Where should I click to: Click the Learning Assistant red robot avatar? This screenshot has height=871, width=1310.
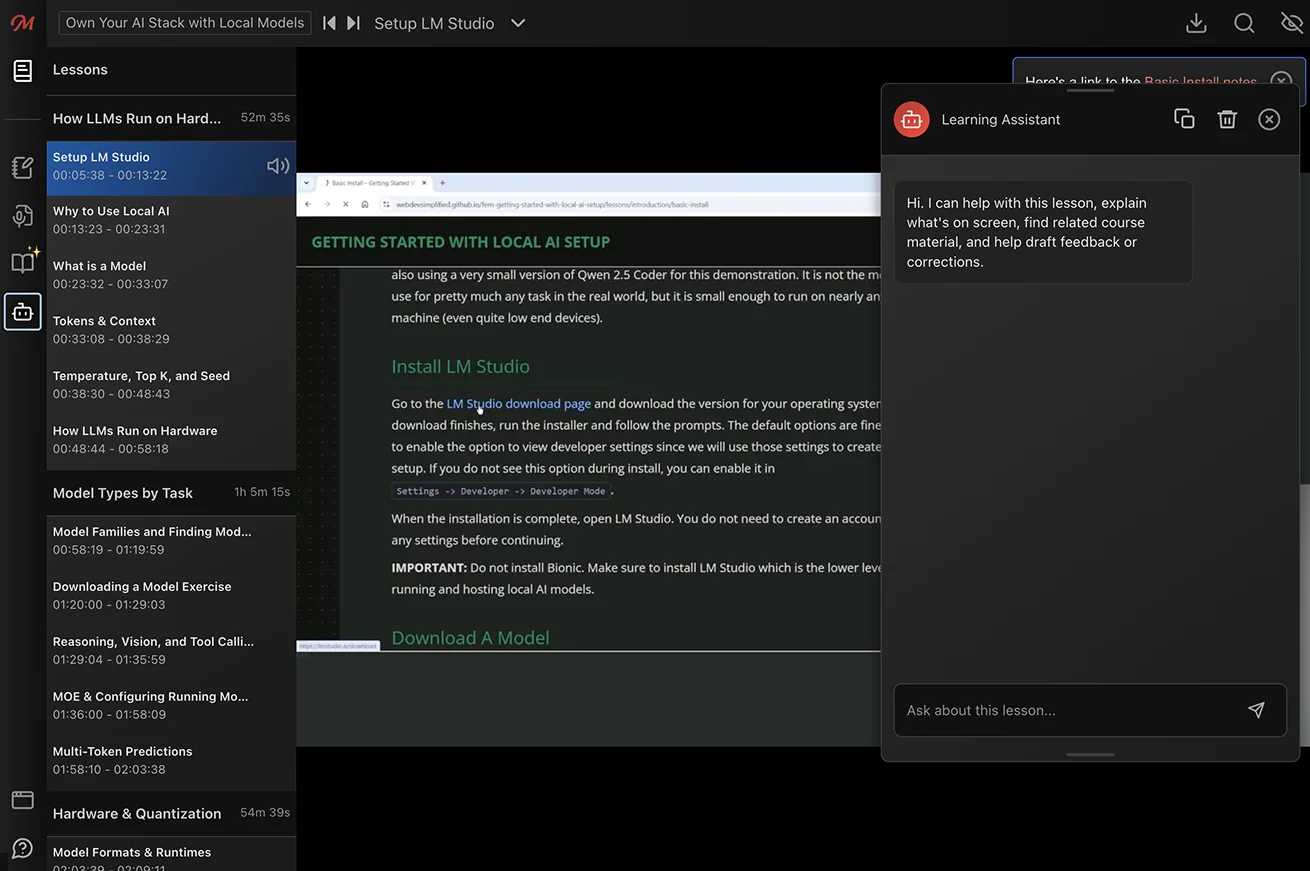click(x=912, y=119)
